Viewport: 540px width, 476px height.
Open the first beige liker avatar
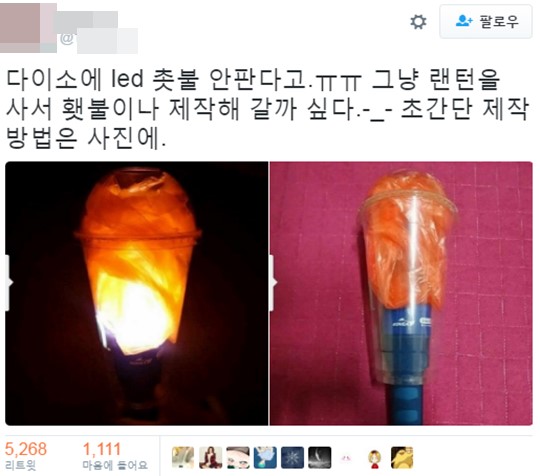tap(183, 457)
